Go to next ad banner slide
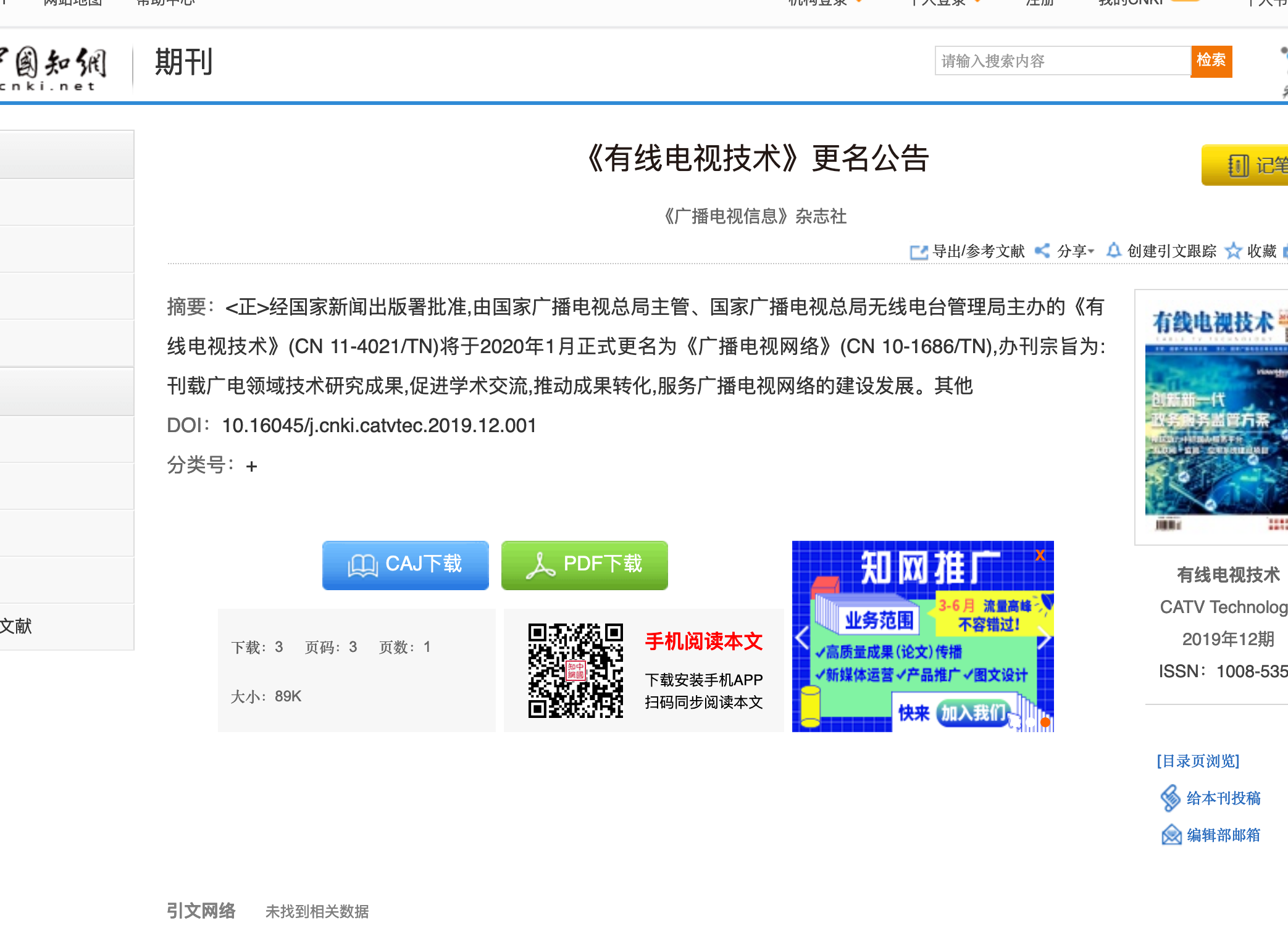1288x947 pixels. [x=1043, y=638]
